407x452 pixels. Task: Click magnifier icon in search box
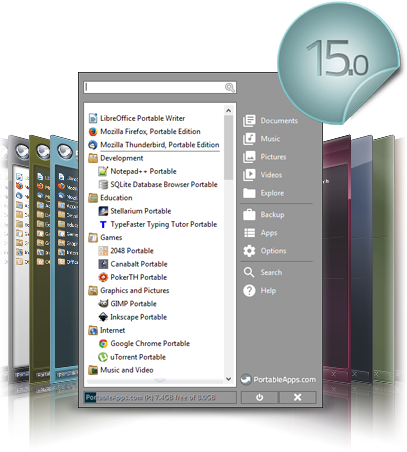pos(230,88)
